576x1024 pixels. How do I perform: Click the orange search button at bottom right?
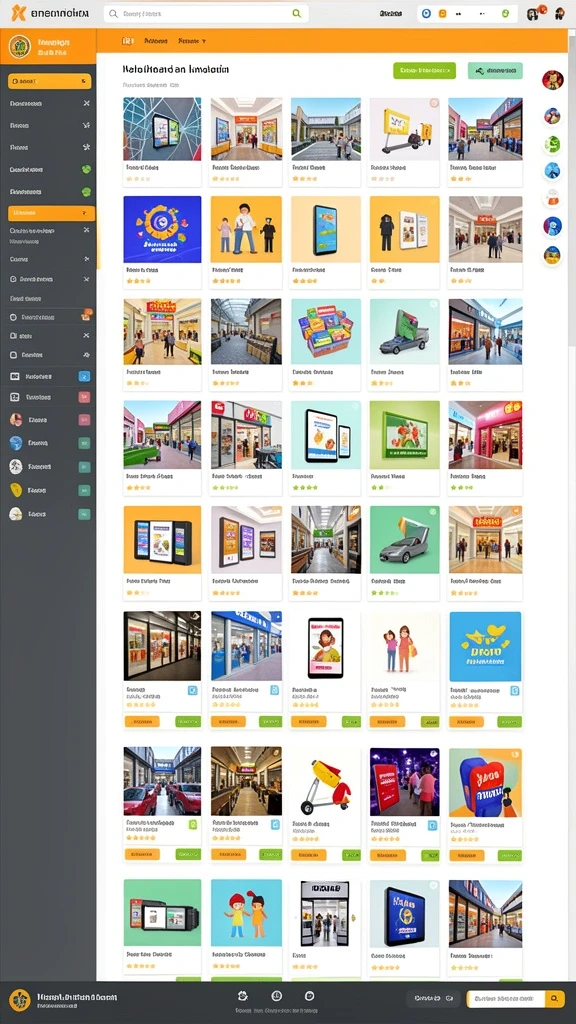tap(554, 999)
